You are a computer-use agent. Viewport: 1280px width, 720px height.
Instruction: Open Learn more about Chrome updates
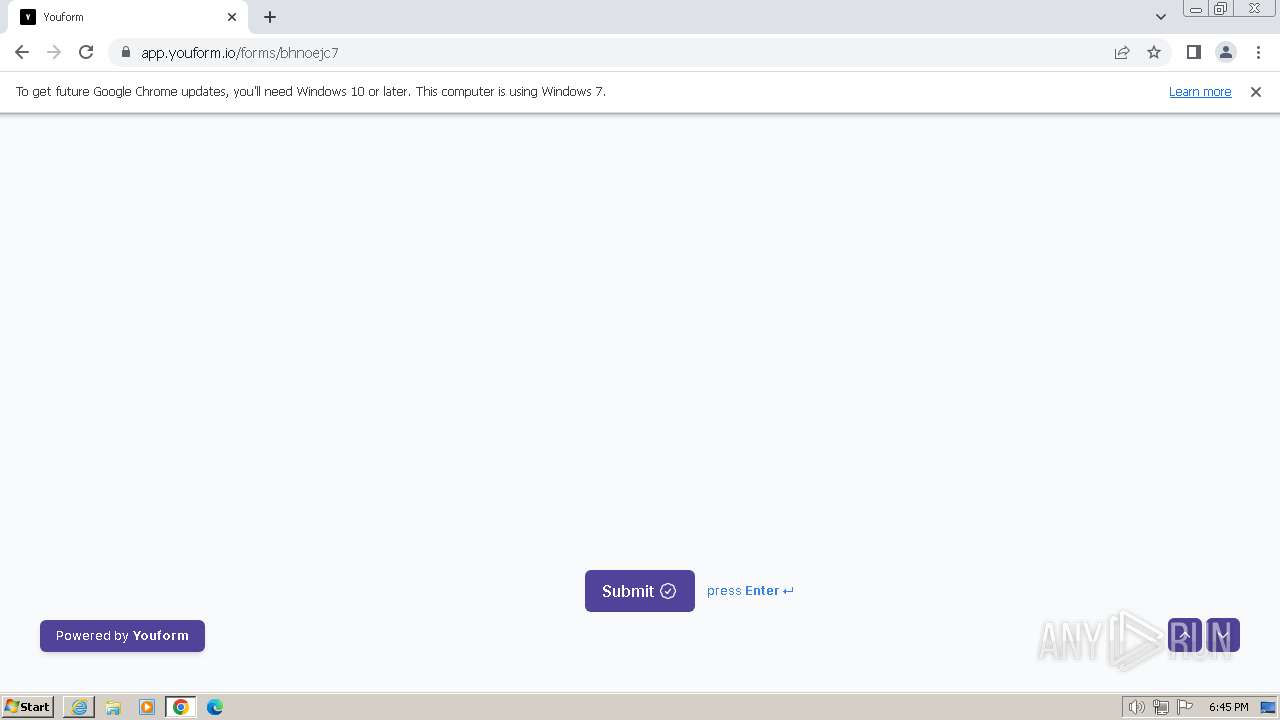(x=1200, y=92)
